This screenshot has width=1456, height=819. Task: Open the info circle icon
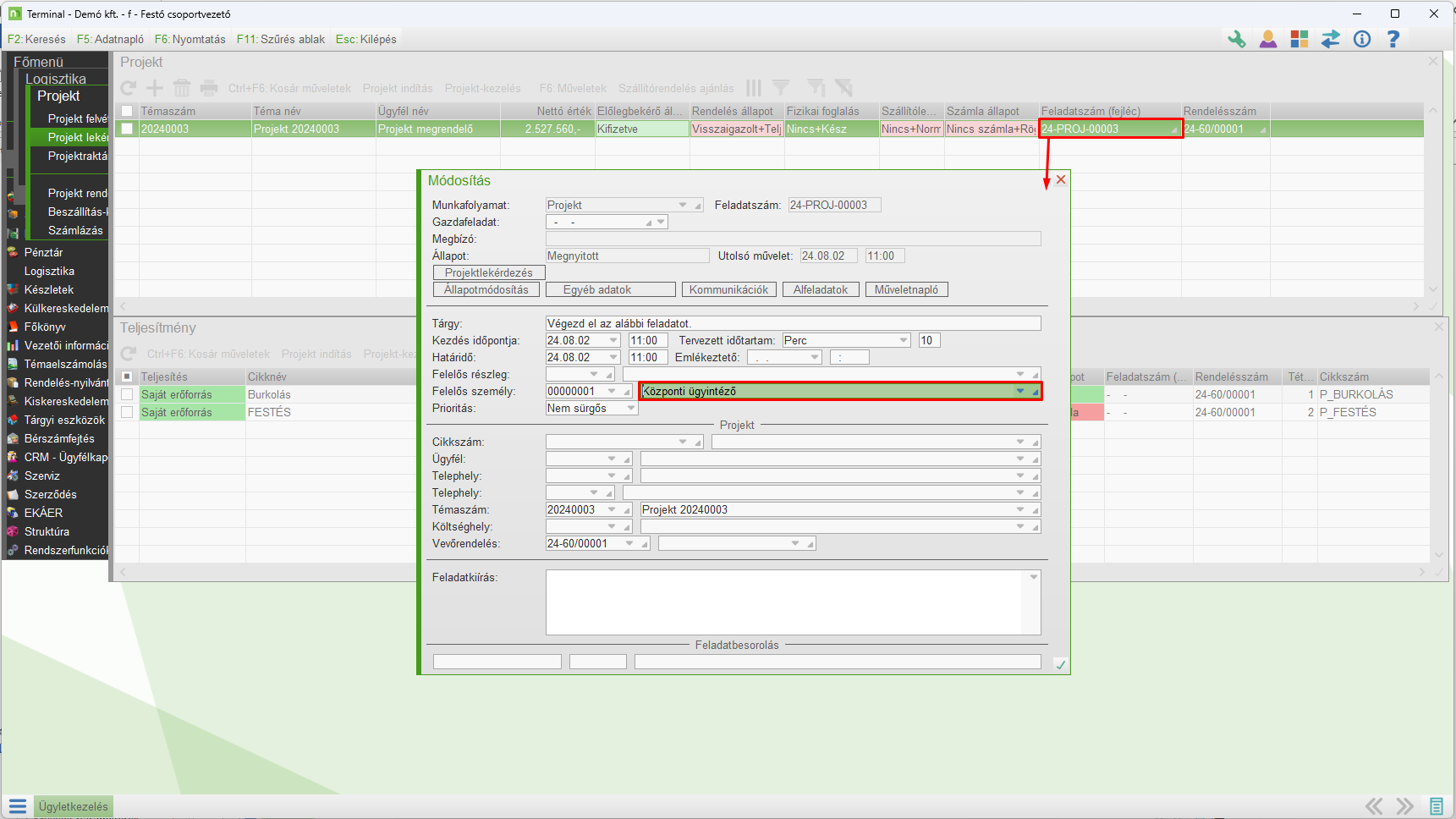tap(1361, 39)
